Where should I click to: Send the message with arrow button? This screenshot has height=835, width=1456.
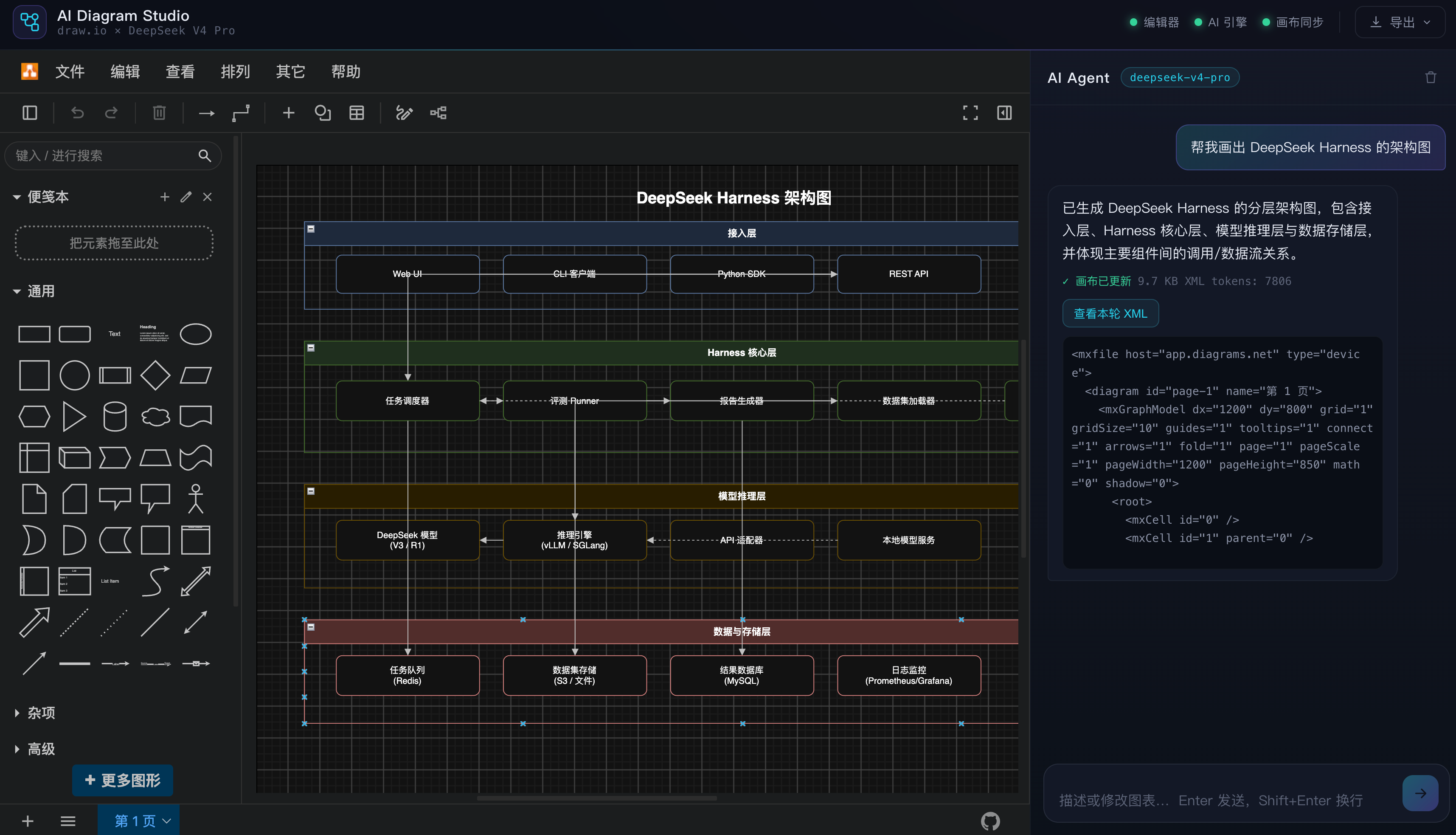click(x=1420, y=793)
